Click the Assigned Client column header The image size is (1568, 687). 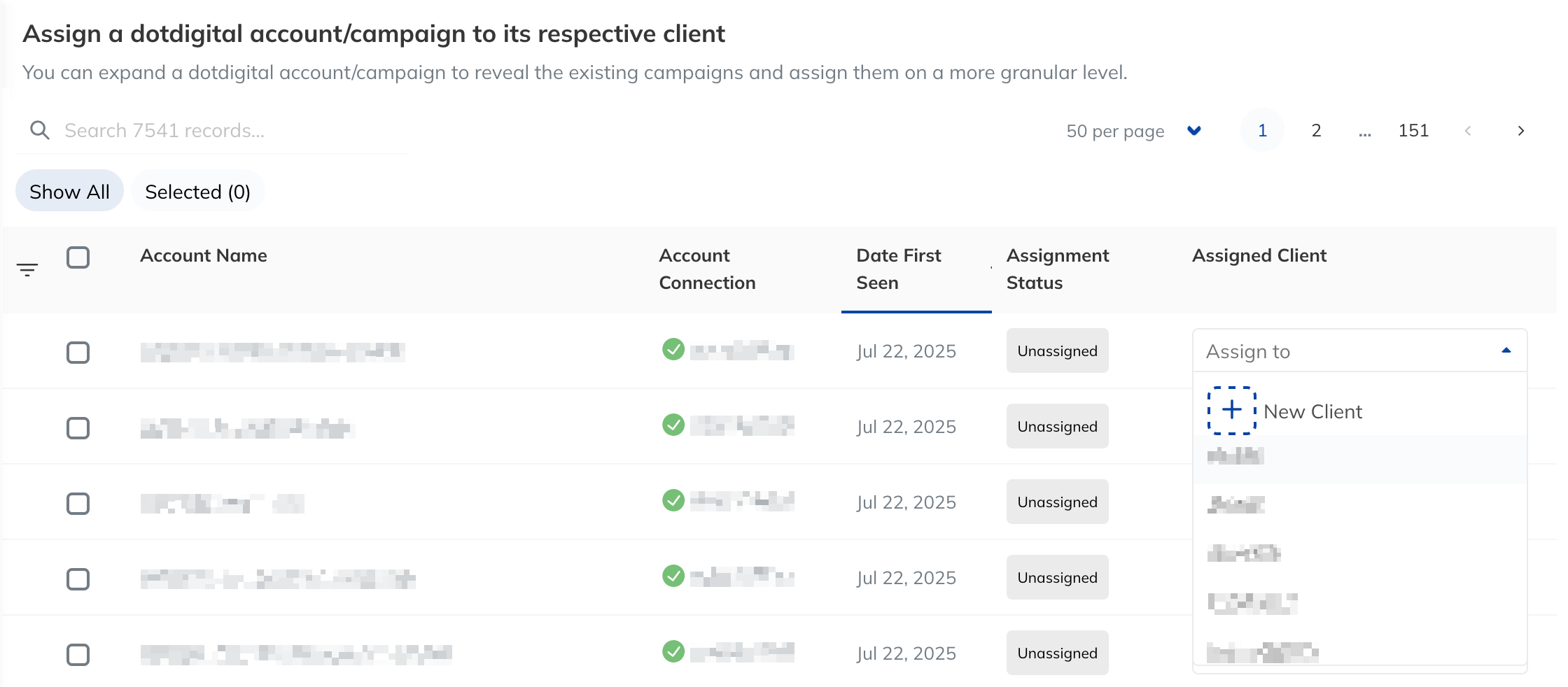pos(1259,255)
